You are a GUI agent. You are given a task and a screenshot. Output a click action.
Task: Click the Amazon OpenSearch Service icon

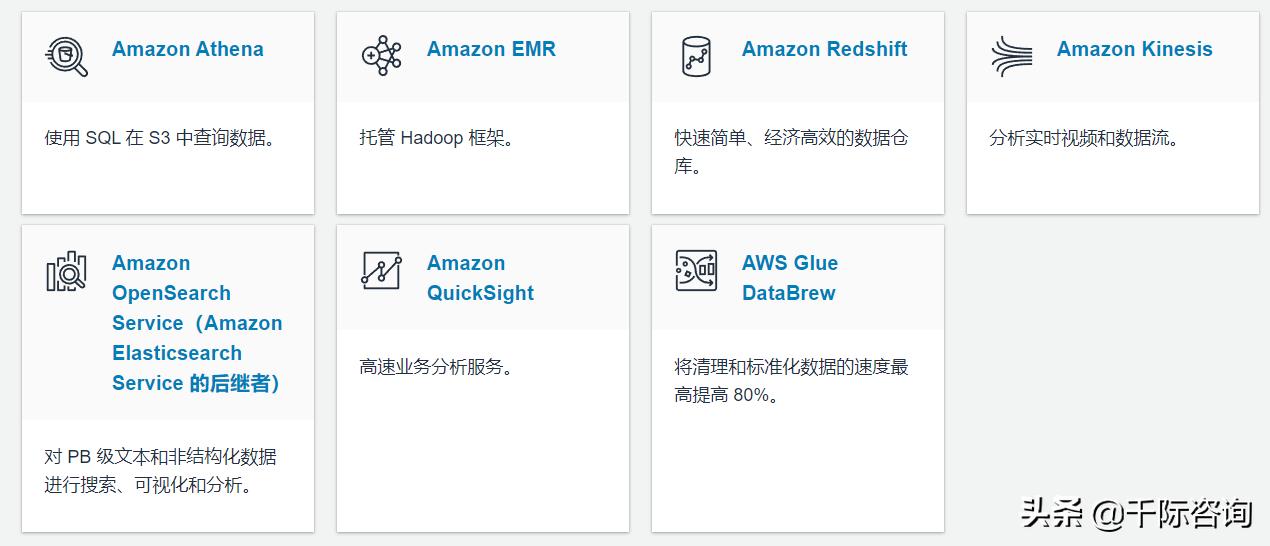coord(66,271)
